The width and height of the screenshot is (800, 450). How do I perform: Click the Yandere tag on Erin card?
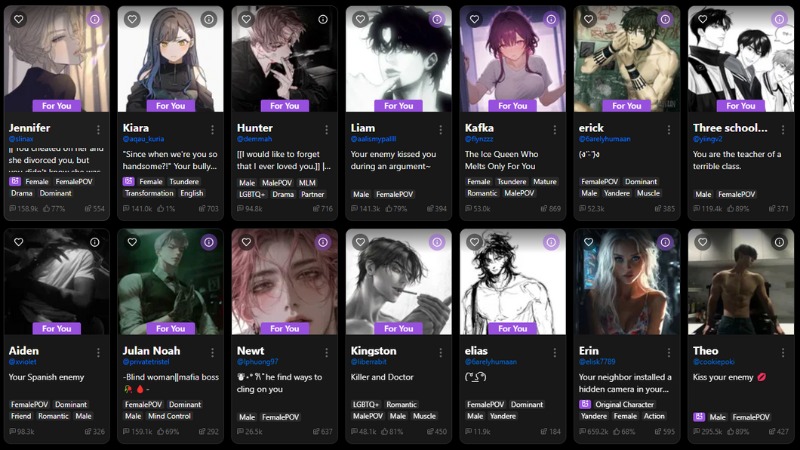click(593, 416)
